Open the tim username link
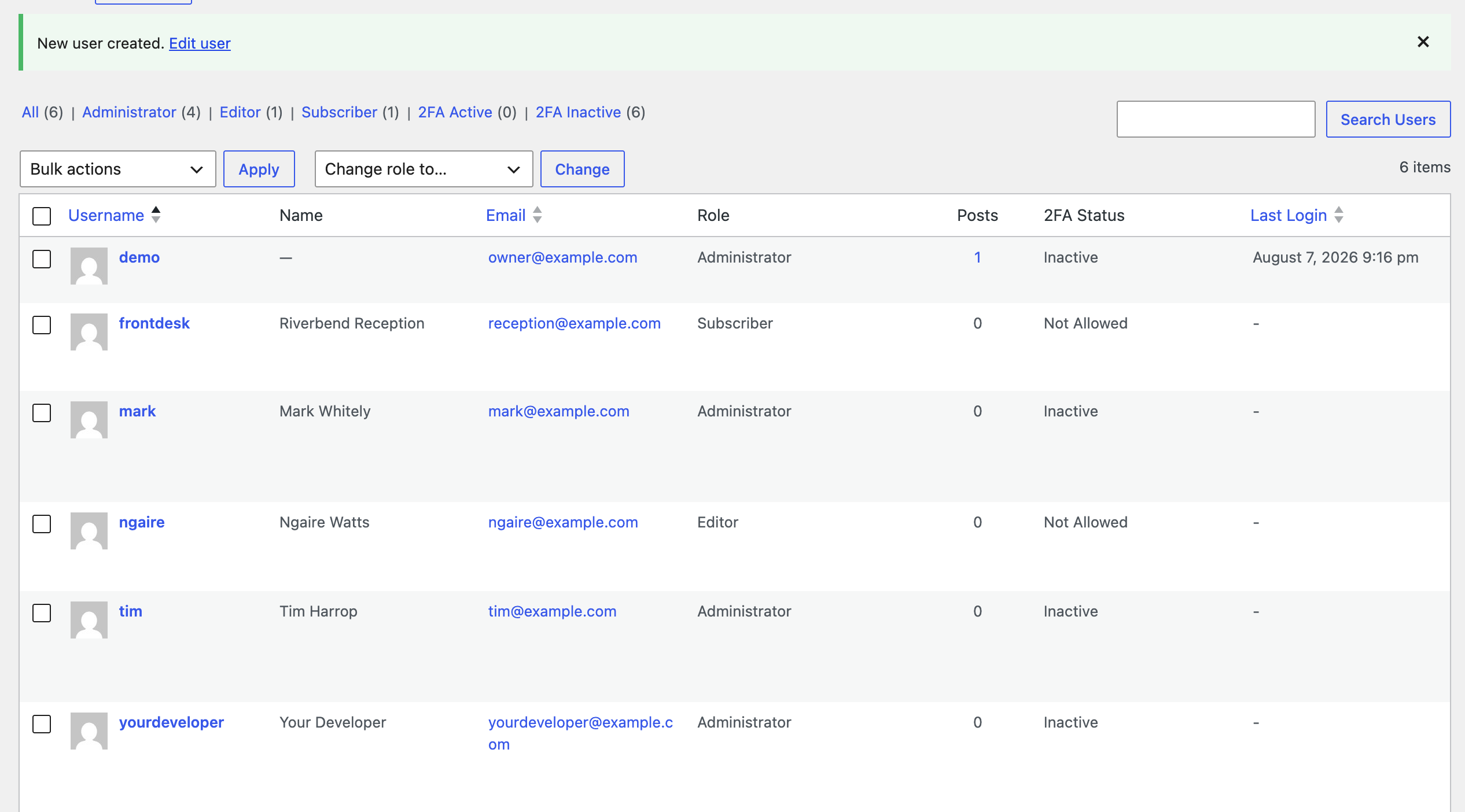The image size is (1465, 812). click(131, 611)
